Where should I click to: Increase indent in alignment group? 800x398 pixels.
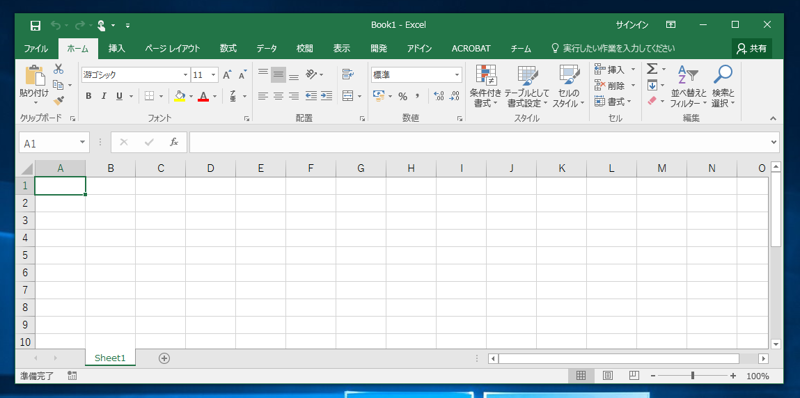coord(327,96)
